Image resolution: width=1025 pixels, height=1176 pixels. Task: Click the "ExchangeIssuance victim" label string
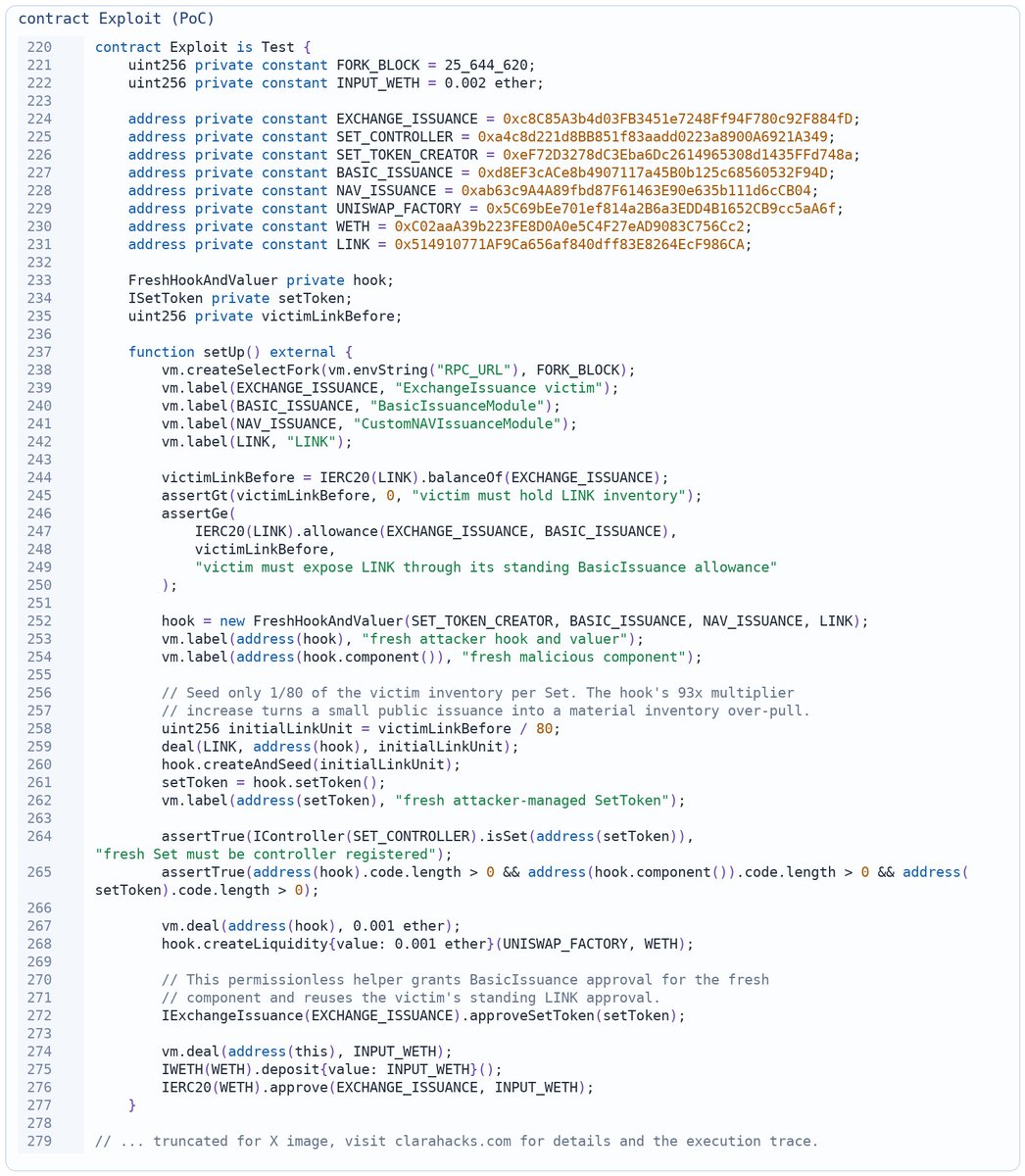click(499, 387)
